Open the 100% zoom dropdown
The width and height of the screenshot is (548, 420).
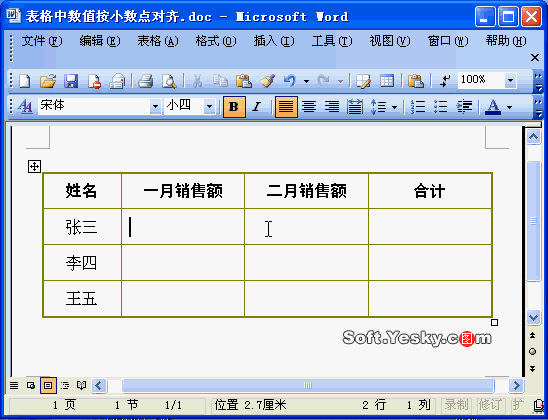click(x=511, y=81)
